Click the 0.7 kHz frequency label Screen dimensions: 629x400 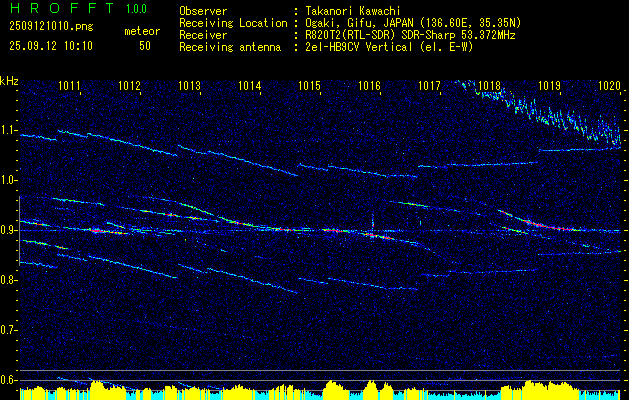coord(9,330)
